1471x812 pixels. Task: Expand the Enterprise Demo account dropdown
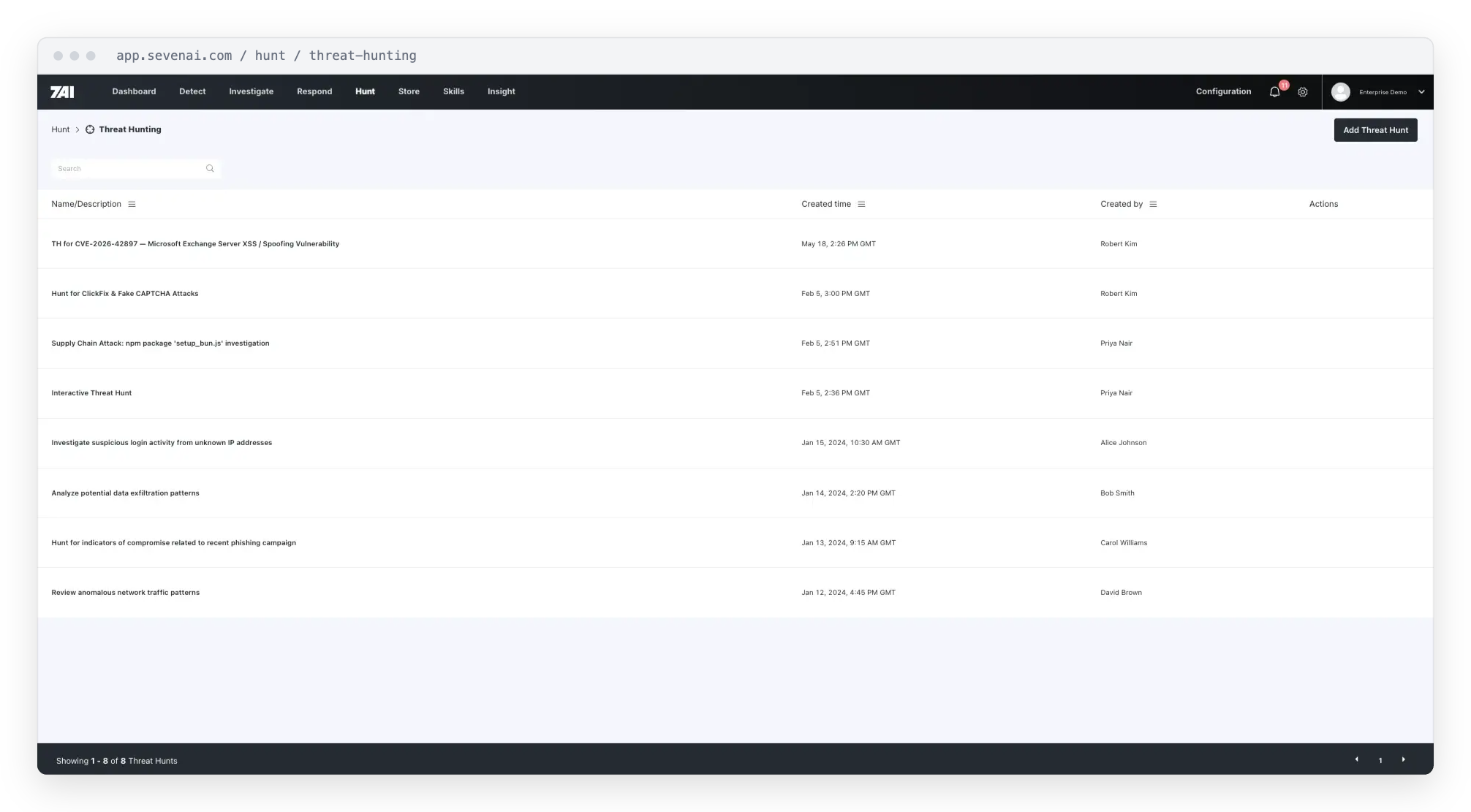tap(1421, 92)
